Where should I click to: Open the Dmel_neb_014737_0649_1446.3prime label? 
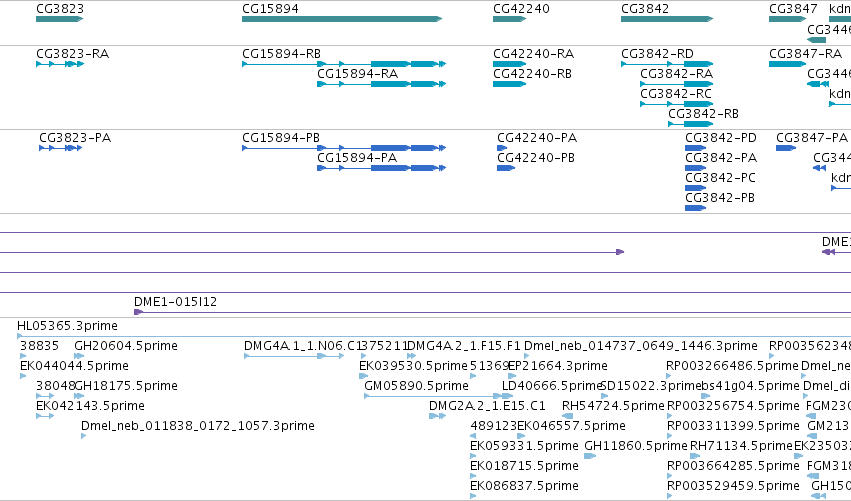click(x=640, y=346)
